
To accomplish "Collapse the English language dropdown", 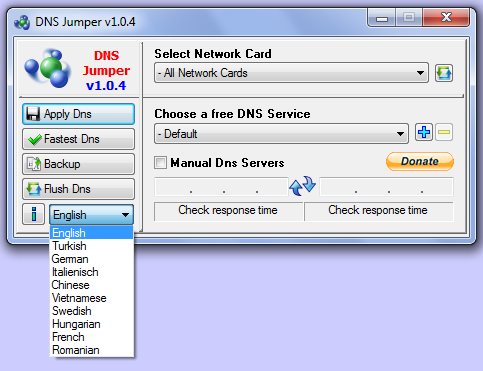I will click(x=91, y=214).
